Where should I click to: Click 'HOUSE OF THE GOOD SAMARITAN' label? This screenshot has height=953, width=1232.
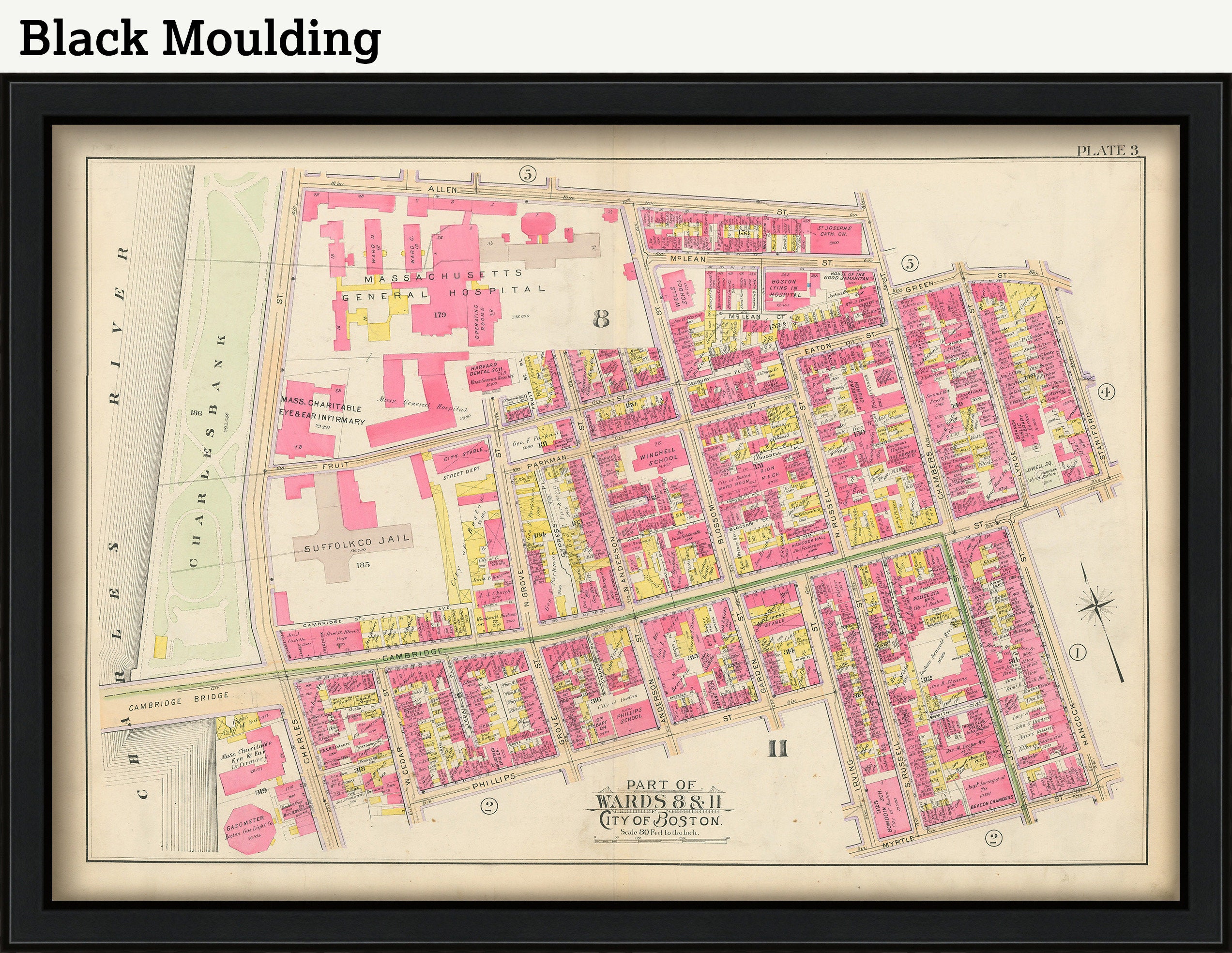pos(846,277)
